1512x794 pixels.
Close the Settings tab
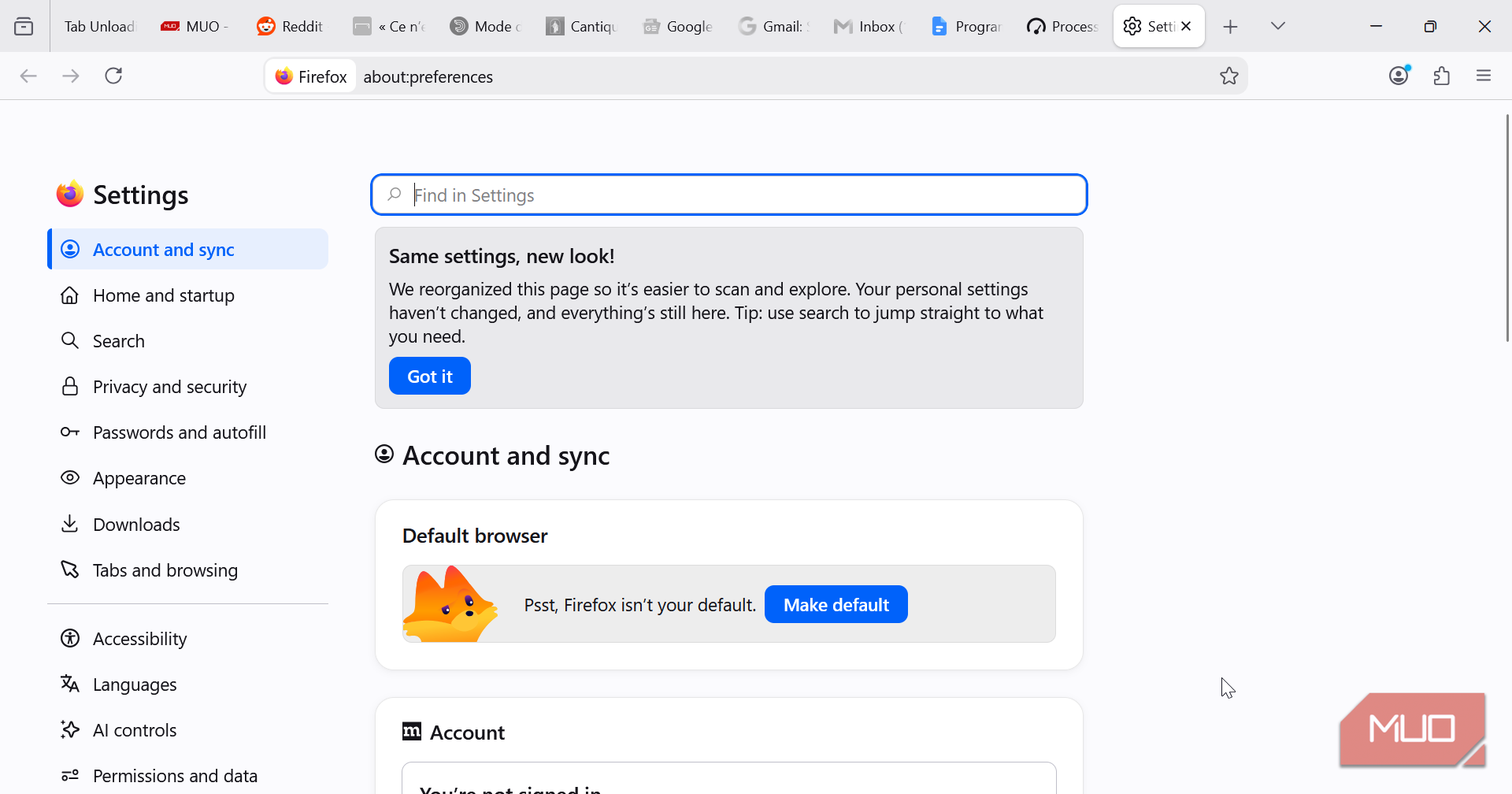(1186, 26)
